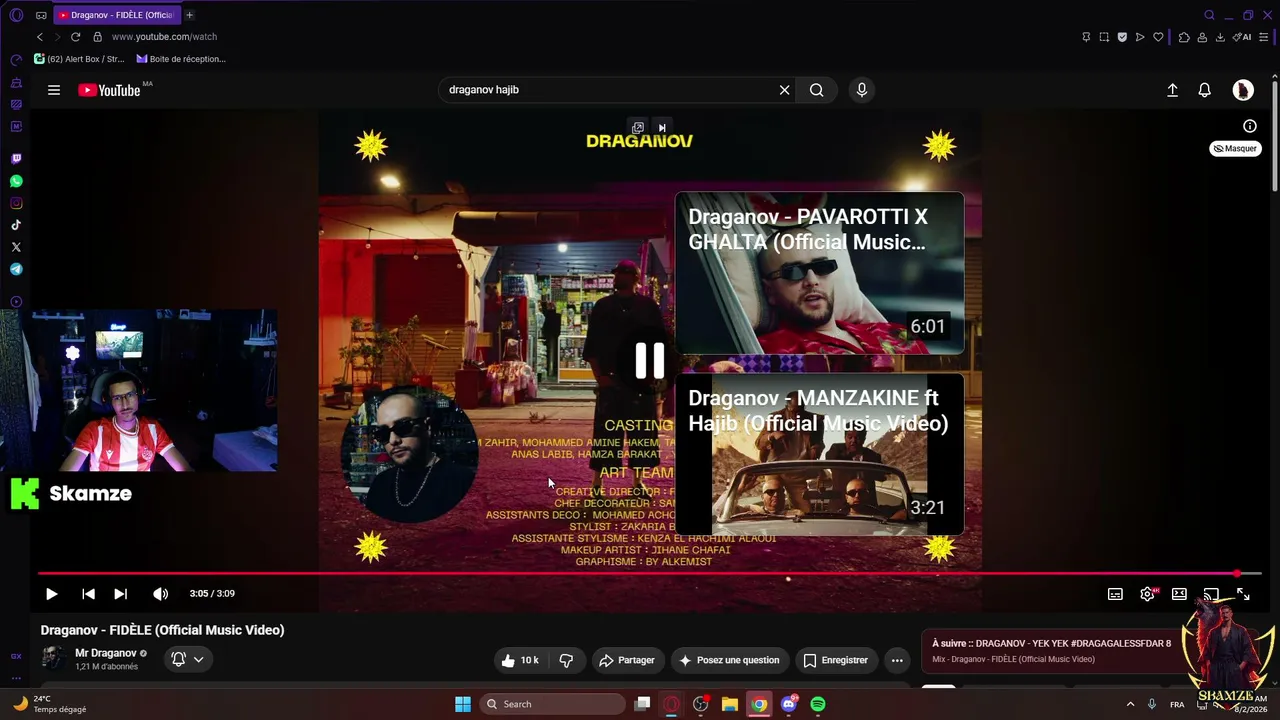
Task: Click Posez une question button
Action: [x=730, y=660]
